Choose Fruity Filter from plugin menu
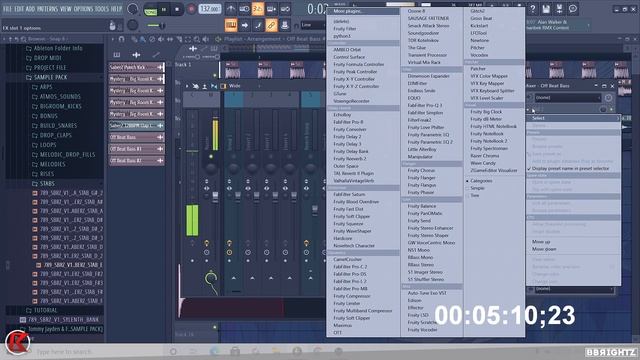Viewport: 640px width, 360px height. coord(344,29)
